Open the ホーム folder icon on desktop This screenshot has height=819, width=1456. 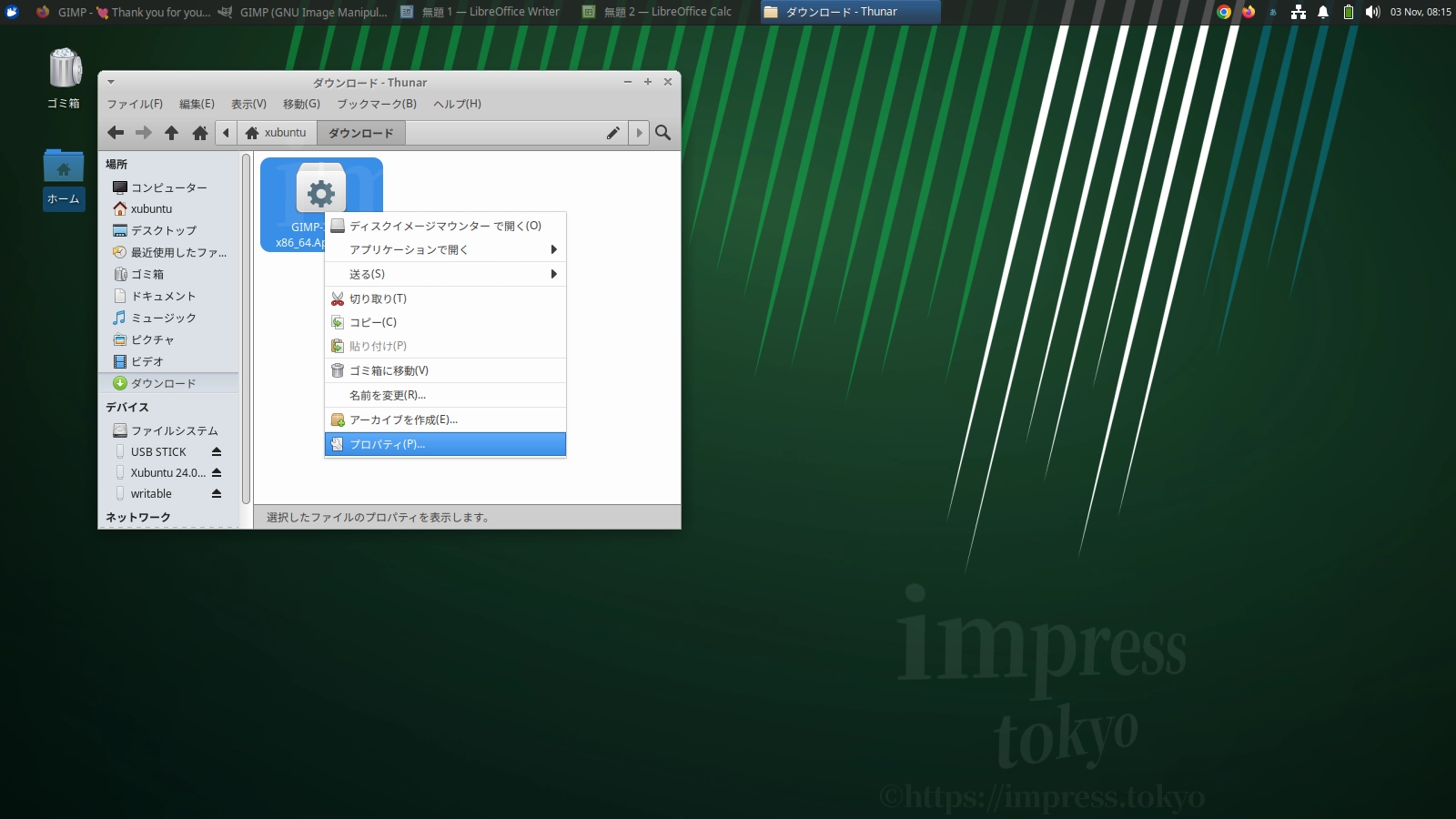[x=64, y=179]
